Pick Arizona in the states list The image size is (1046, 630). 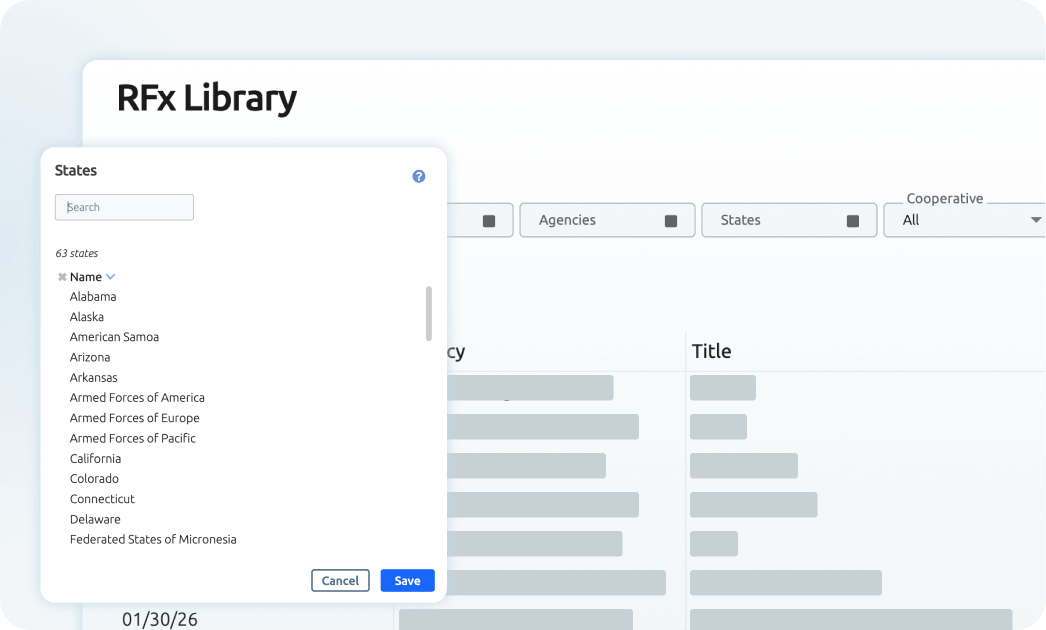[x=90, y=358]
